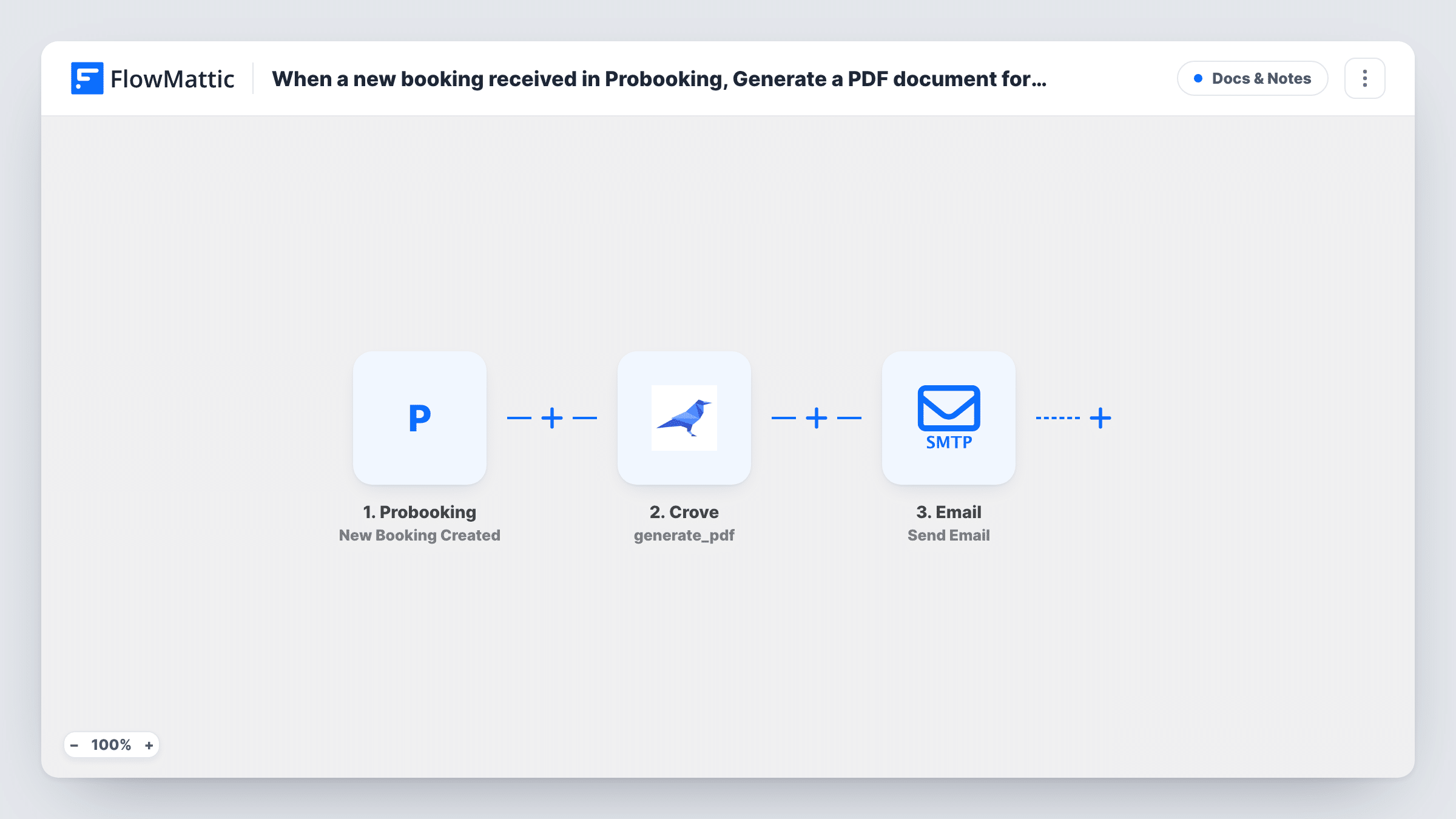Click the workflow title text
Screen dimensions: 1456x819
coord(659,79)
